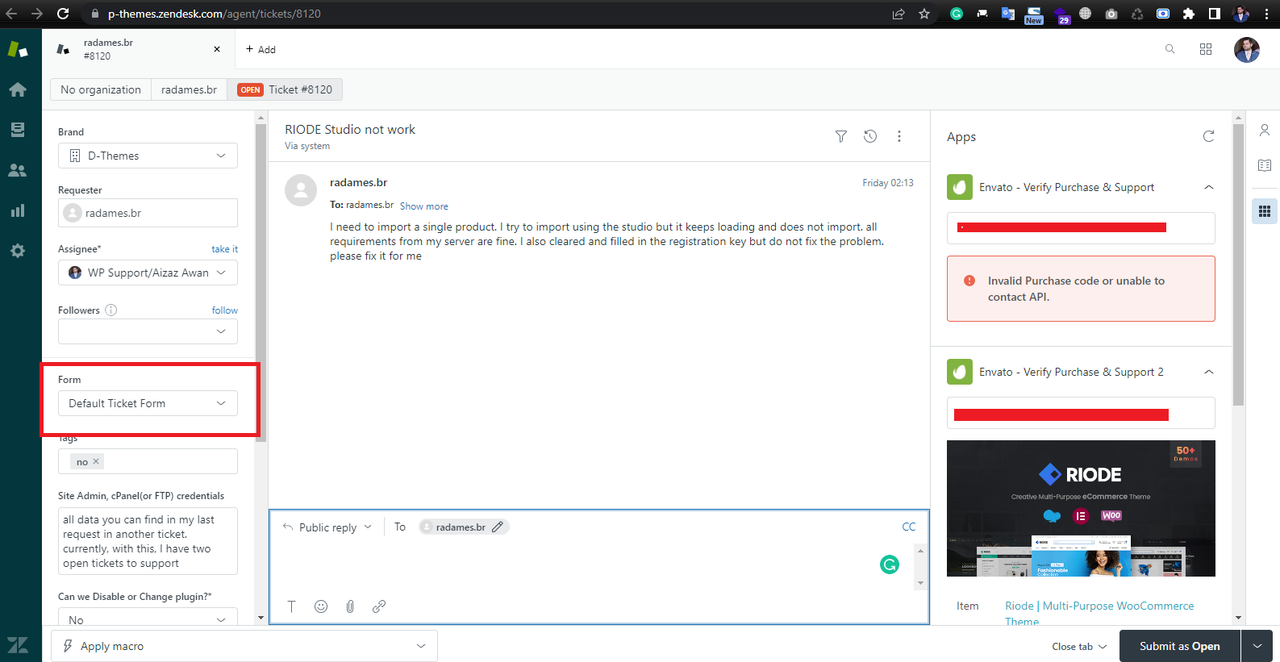Viewport: 1280px width, 662px height.
Task: Open the Chrome extensions puzzle icon
Action: tap(1188, 14)
